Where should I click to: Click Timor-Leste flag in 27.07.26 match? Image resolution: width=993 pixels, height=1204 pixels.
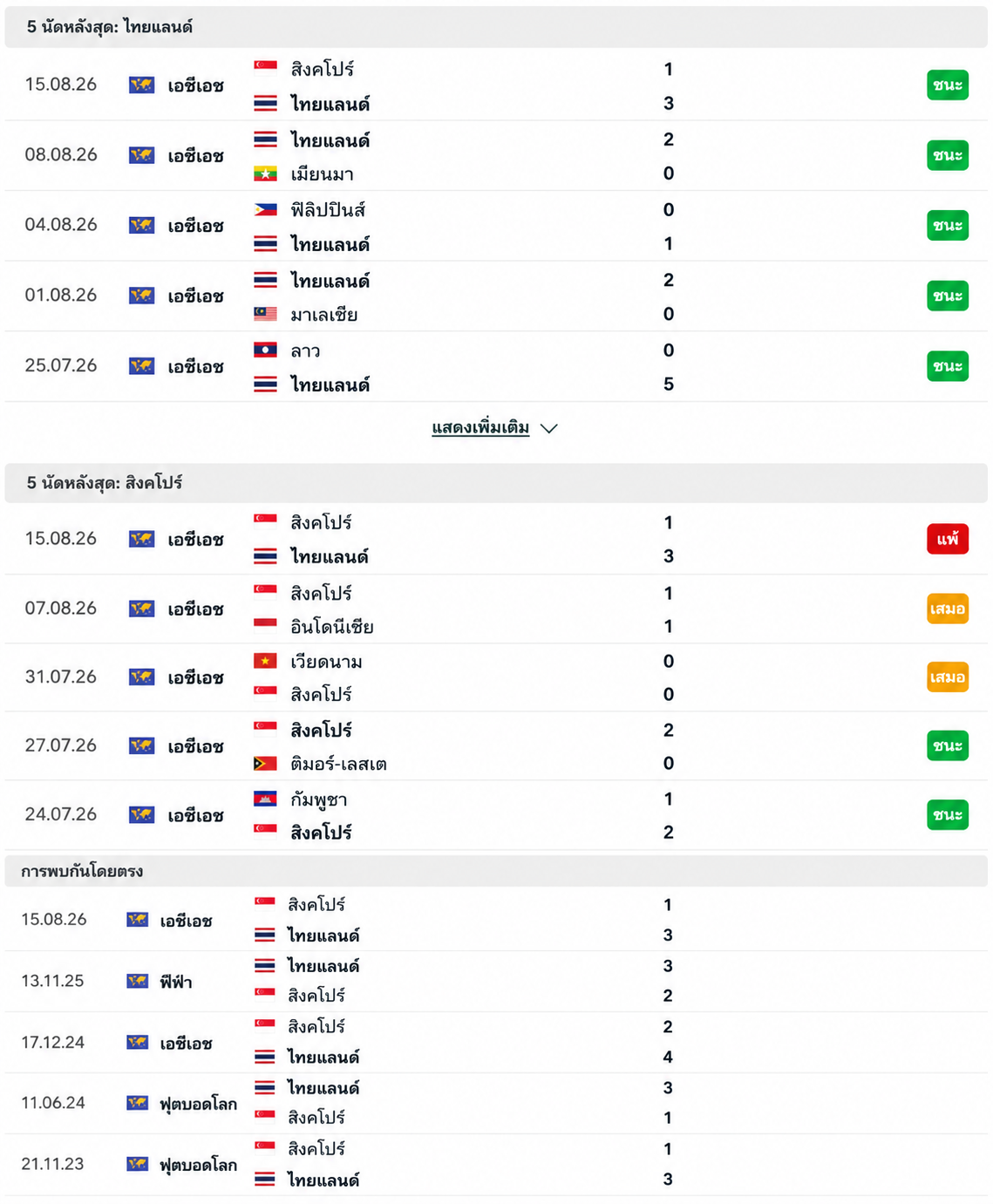click(265, 764)
